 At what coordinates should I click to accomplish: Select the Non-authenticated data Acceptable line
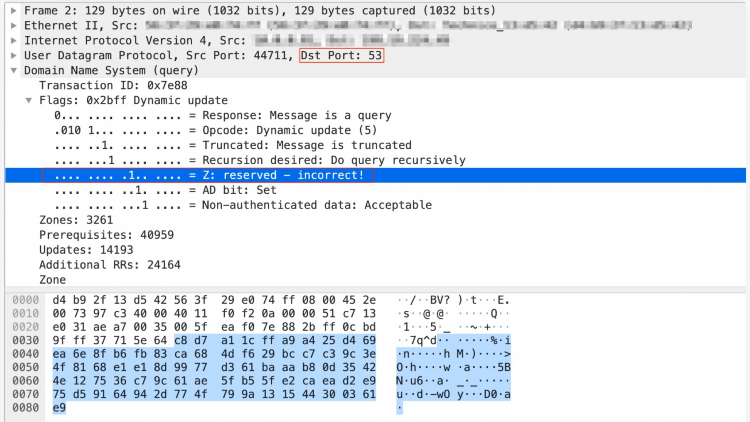click(x=243, y=205)
